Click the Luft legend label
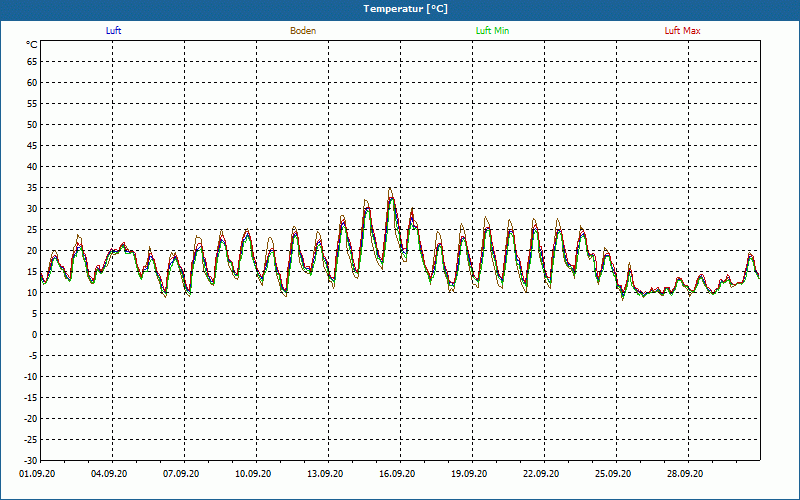Image resolution: width=800 pixels, height=500 pixels. tap(113, 31)
